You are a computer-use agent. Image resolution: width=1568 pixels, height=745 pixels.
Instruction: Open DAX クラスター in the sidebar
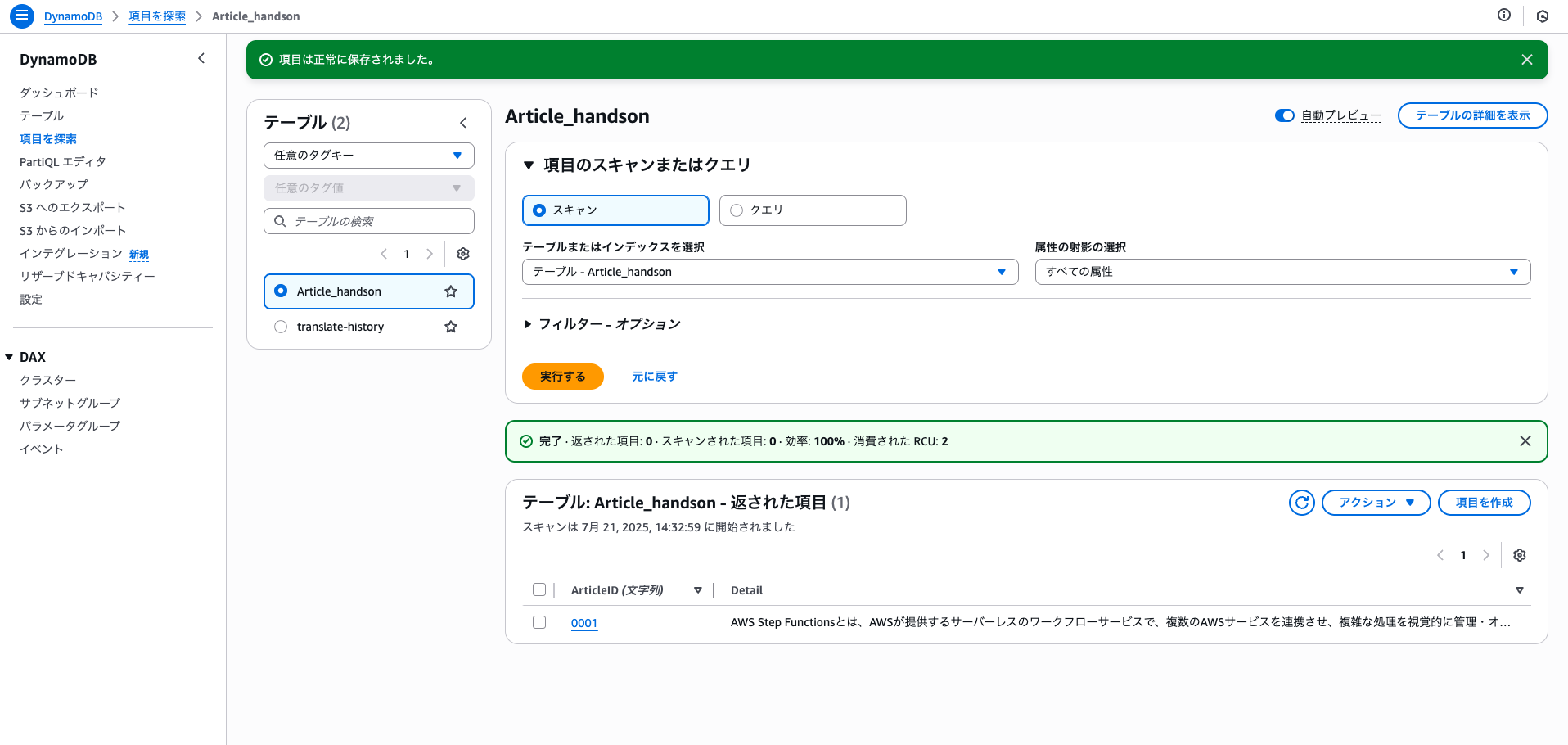point(48,381)
